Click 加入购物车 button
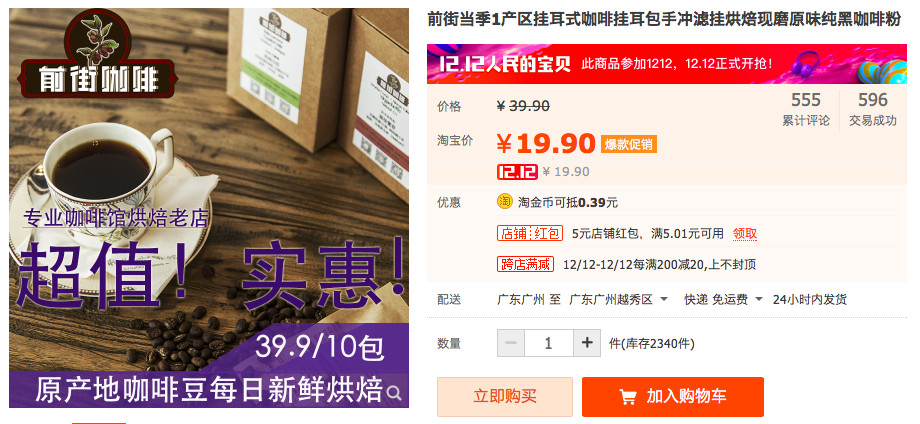 click(673, 397)
